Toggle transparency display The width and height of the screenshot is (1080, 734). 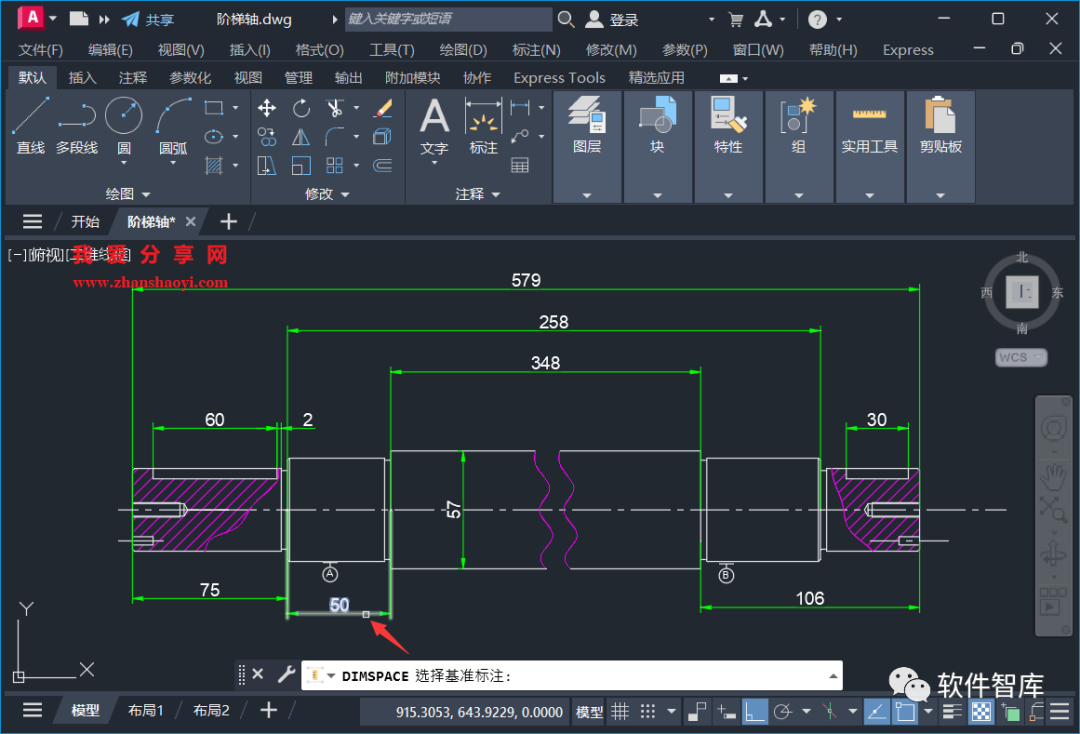(x=981, y=711)
